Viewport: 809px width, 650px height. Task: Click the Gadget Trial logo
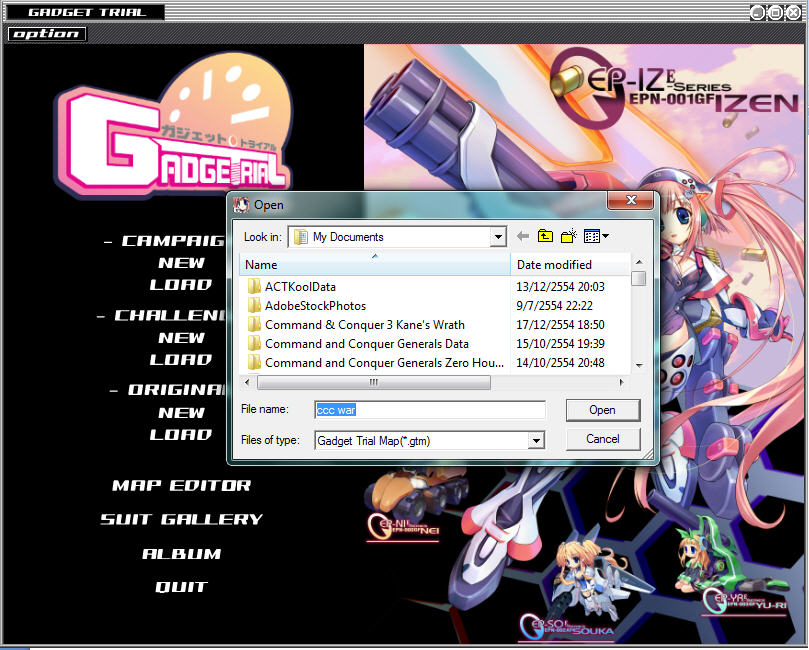click(173, 124)
